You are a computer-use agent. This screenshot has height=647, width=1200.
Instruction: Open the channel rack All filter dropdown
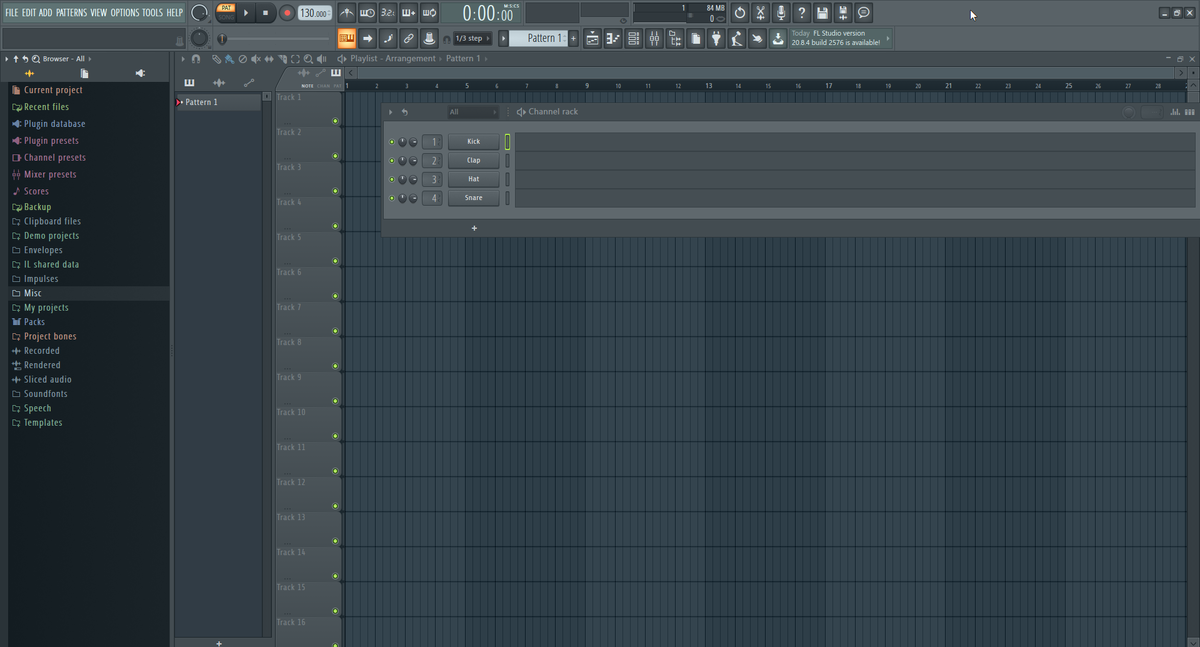(472, 112)
